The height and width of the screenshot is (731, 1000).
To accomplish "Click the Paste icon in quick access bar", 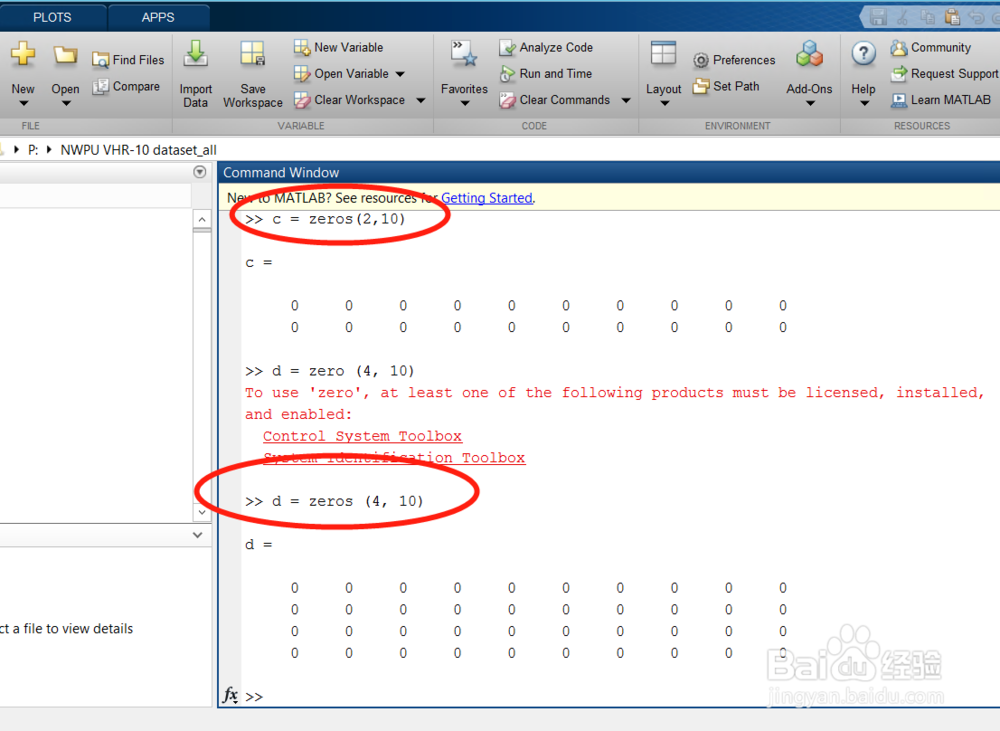I will click(952, 17).
